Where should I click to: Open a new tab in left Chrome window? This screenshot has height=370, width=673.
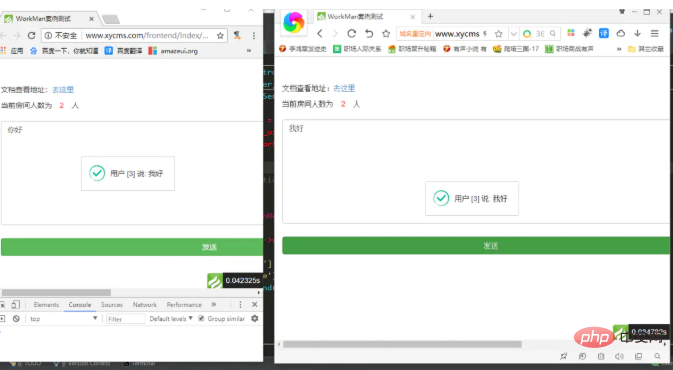pos(111,19)
